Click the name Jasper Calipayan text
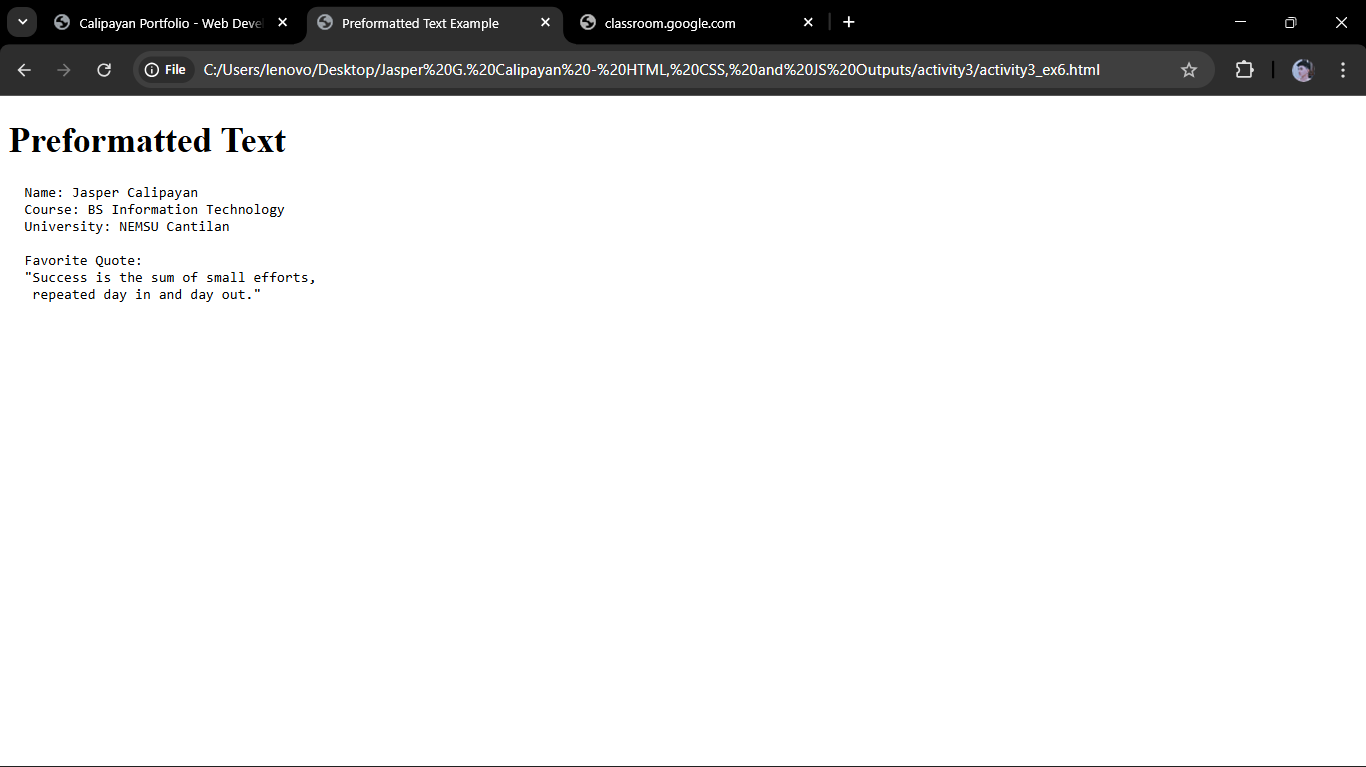Image resolution: width=1366 pixels, height=767 pixels. (x=112, y=192)
